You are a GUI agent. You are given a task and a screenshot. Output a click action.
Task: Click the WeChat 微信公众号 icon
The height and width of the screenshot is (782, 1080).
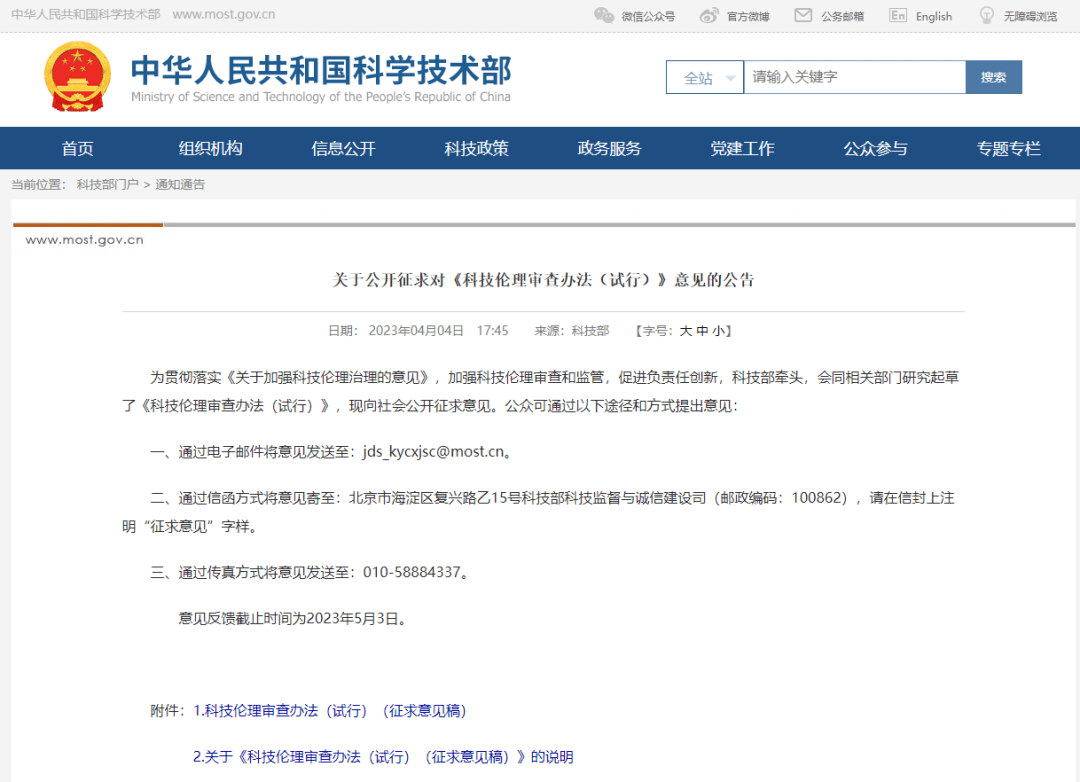[604, 15]
